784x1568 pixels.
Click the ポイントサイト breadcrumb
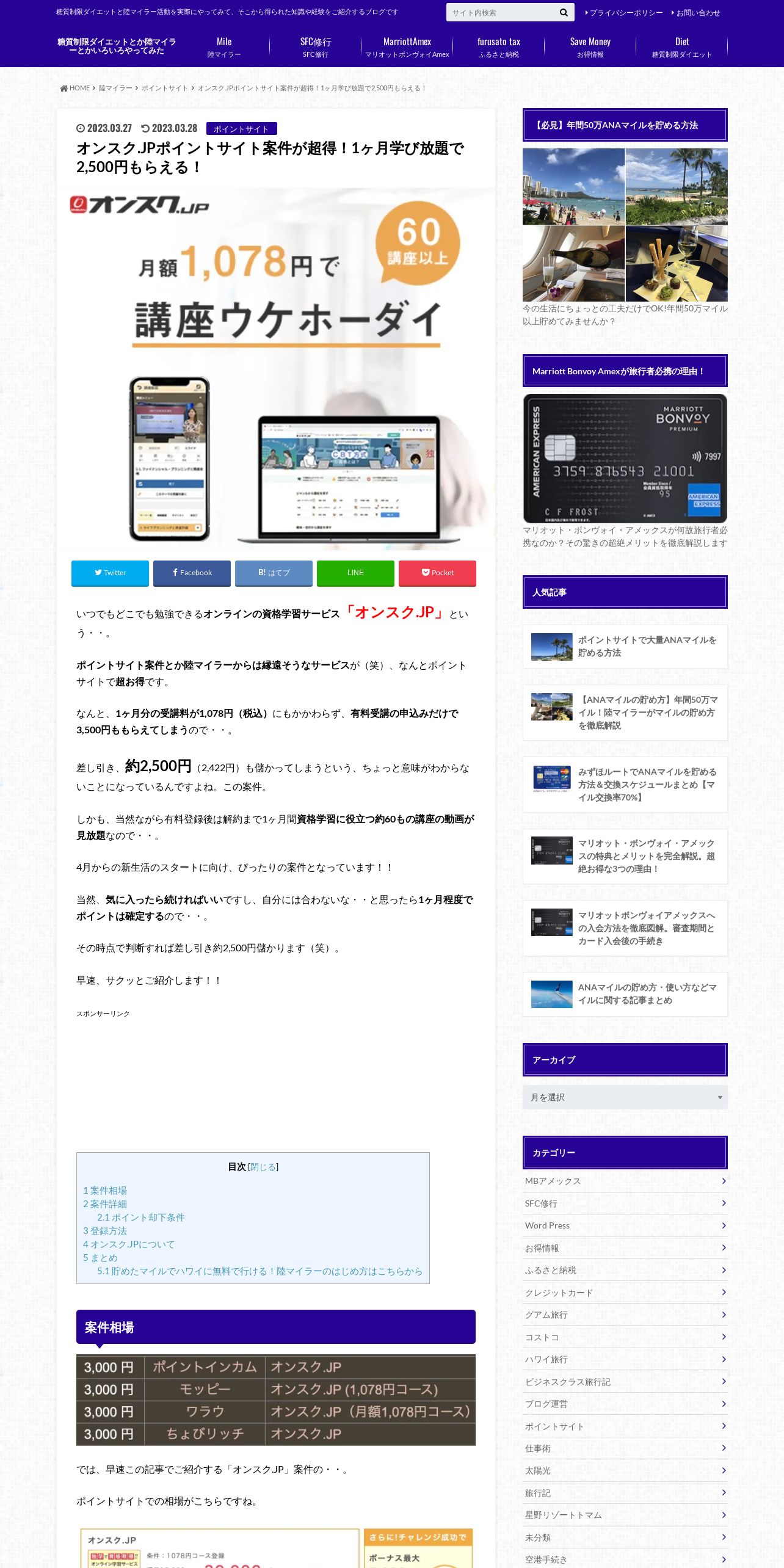(165, 89)
